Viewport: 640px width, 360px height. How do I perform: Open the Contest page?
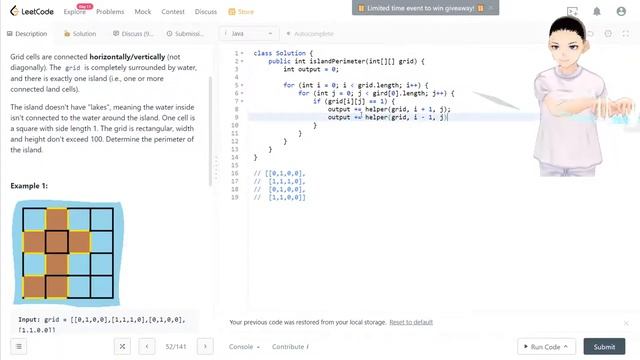173,12
